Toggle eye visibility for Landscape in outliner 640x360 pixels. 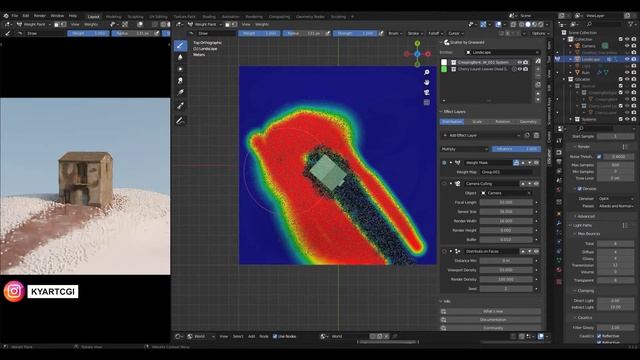[x=627, y=59]
